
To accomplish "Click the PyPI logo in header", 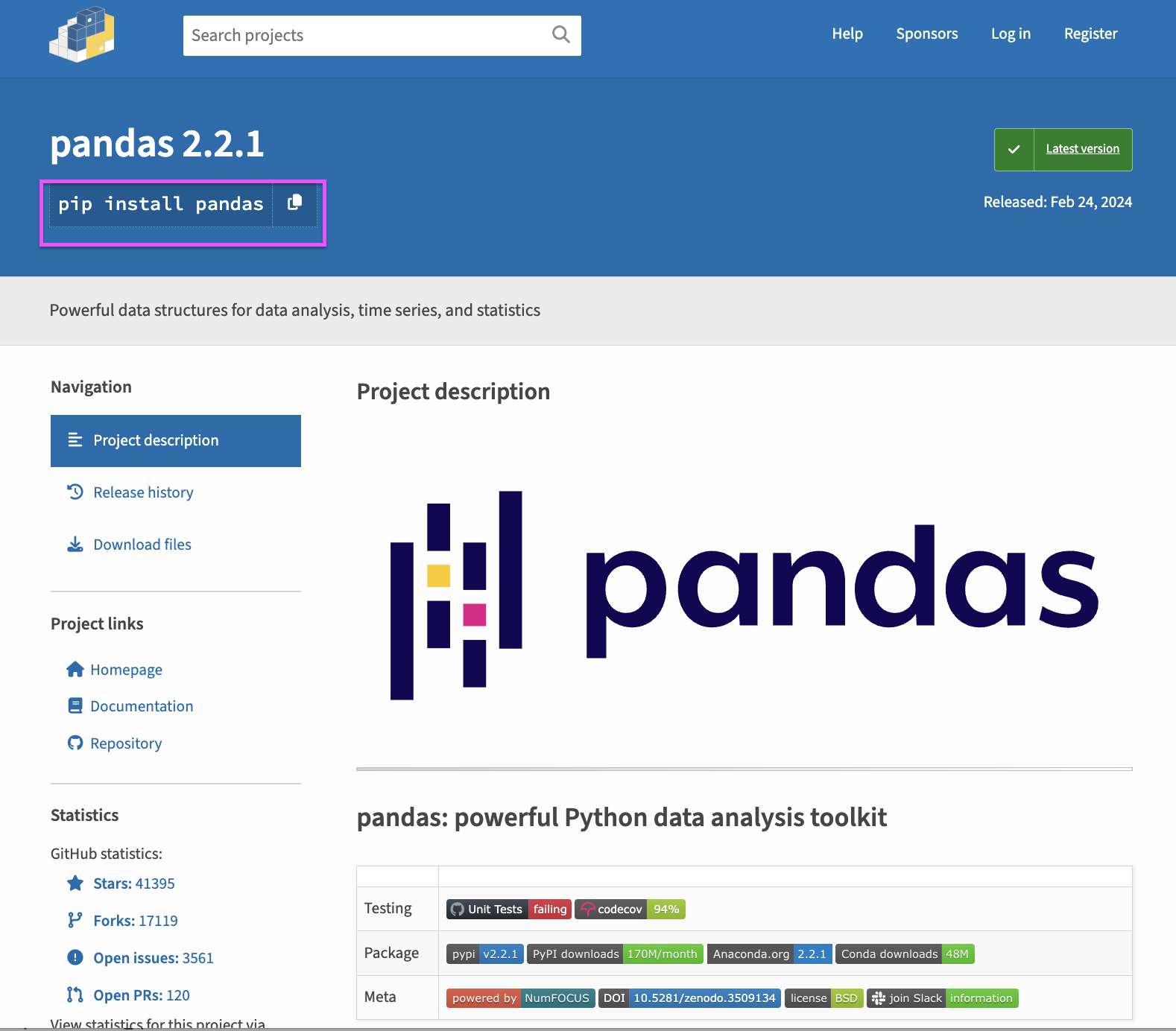I will point(82,34).
